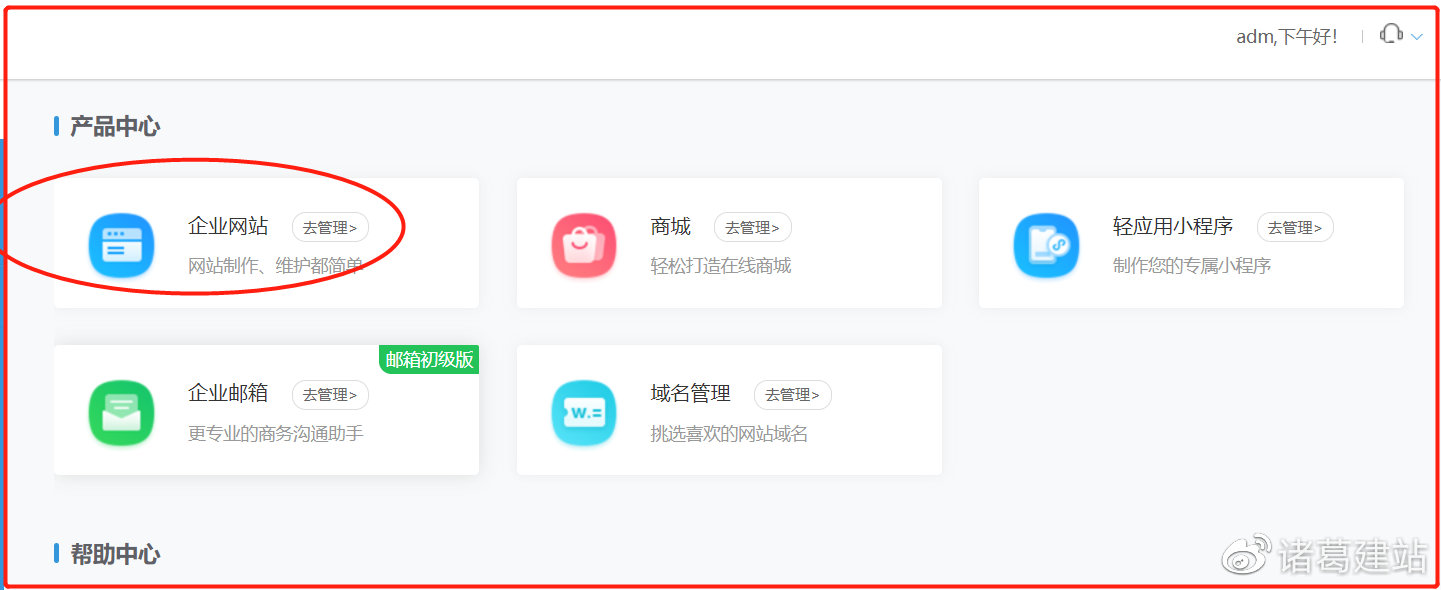The width and height of the screenshot is (1441, 590).
Task: Click the 企业邮箱 green envelope icon
Action: 121,411
